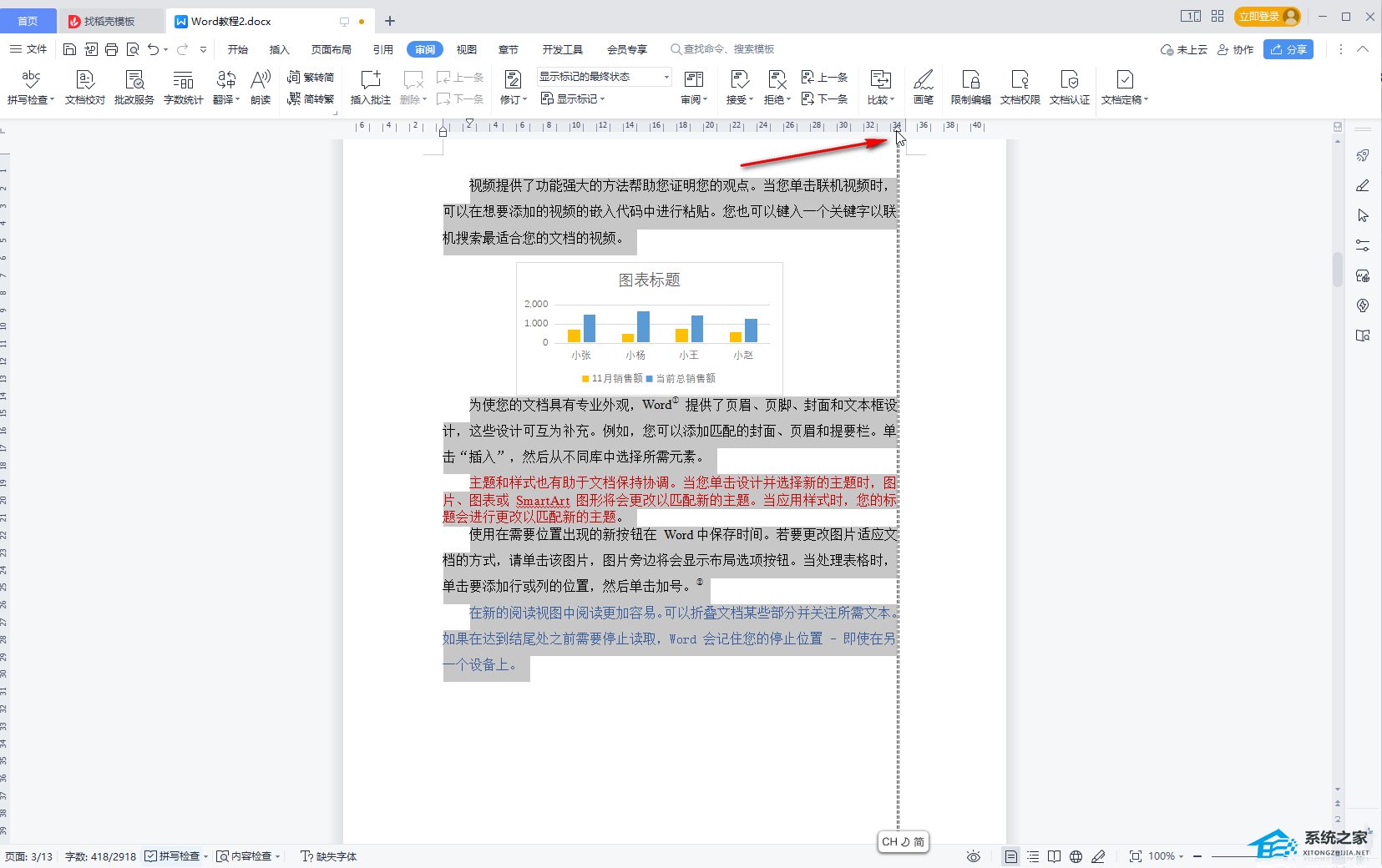Click the Share (分享) button
The image size is (1382, 868).
(x=1288, y=49)
